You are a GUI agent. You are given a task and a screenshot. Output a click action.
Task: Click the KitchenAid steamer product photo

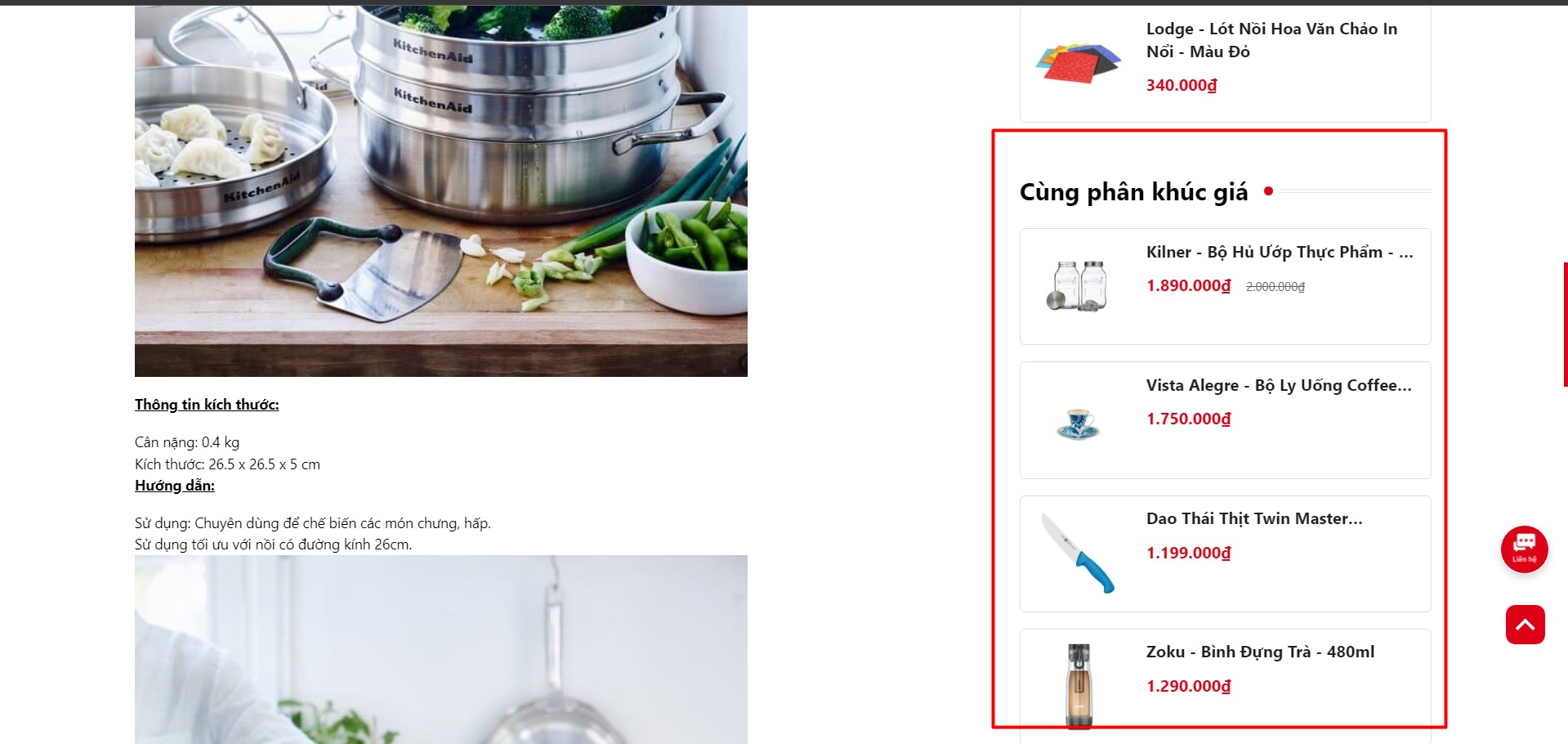coord(441,190)
